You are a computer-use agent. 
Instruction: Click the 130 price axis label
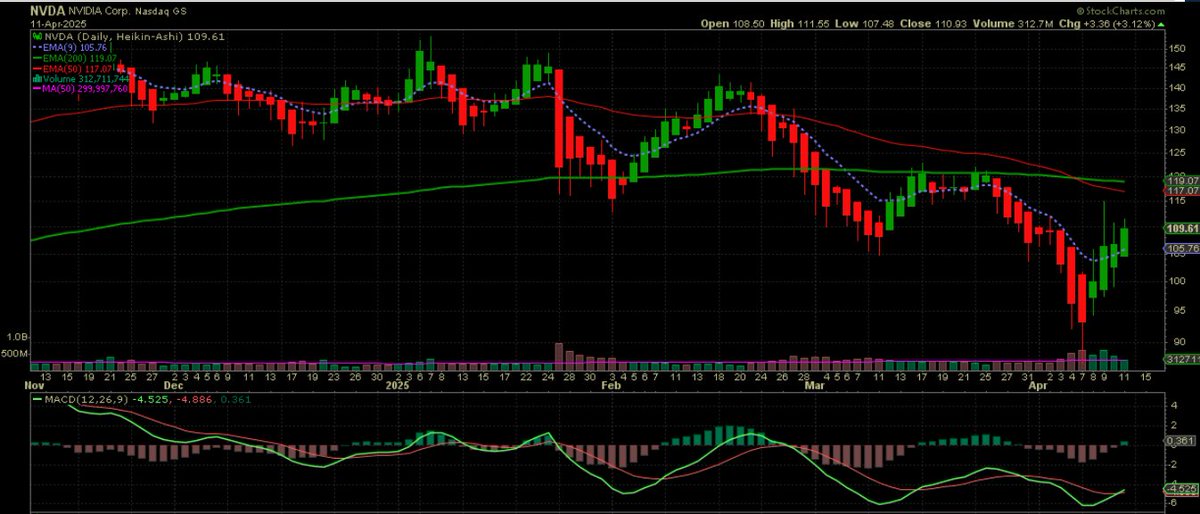coord(1176,130)
